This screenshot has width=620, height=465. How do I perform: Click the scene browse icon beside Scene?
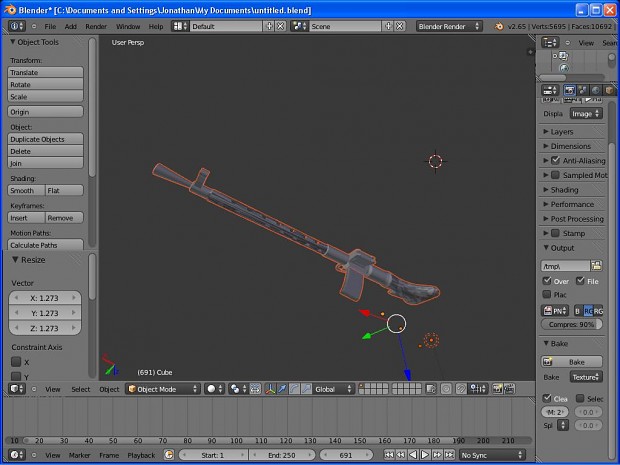pyautogui.click(x=299, y=26)
